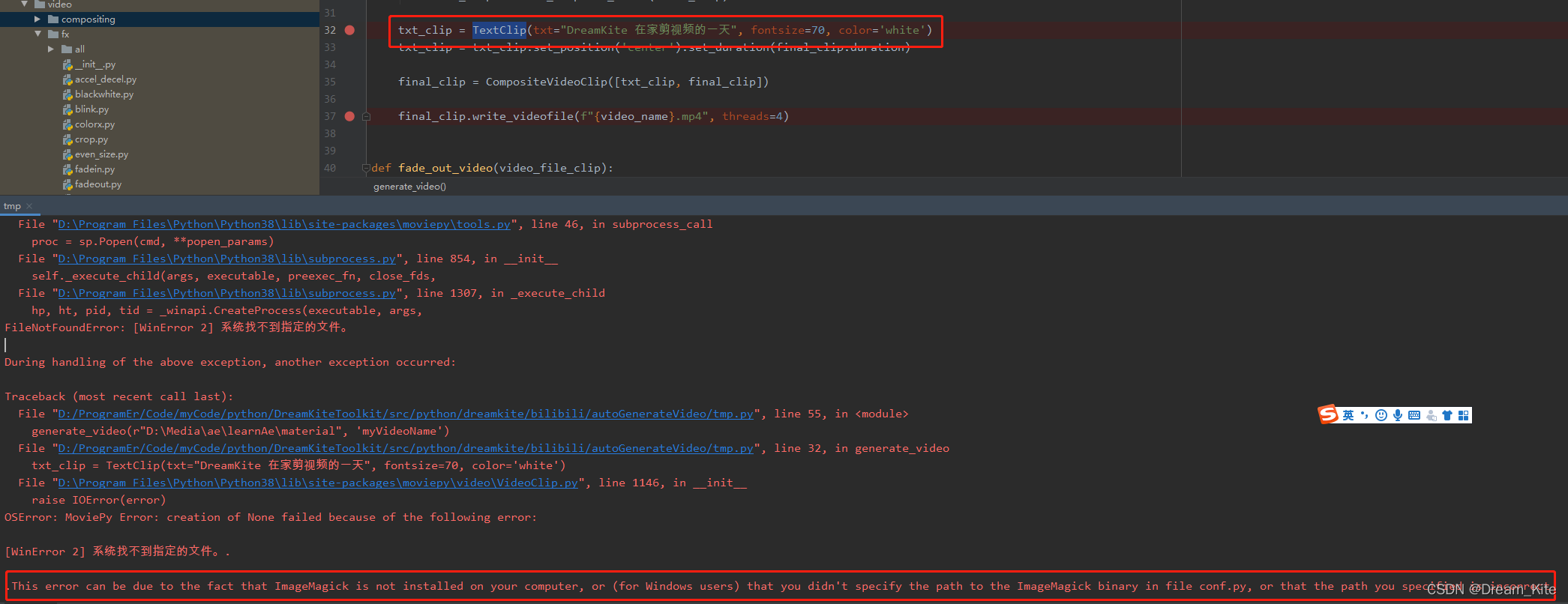Image resolution: width=1568 pixels, height=604 pixels.
Task: Open accel_decel.py file
Action: [x=106, y=79]
